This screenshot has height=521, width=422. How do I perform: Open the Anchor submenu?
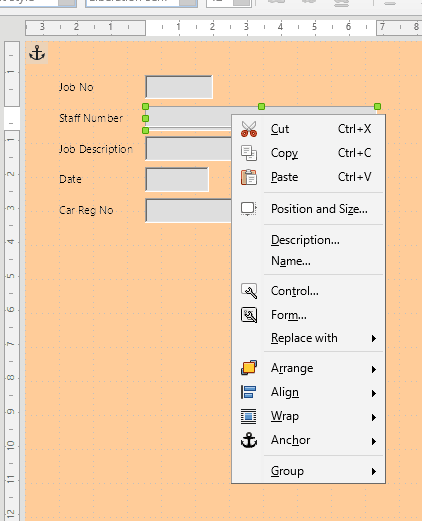click(308, 440)
